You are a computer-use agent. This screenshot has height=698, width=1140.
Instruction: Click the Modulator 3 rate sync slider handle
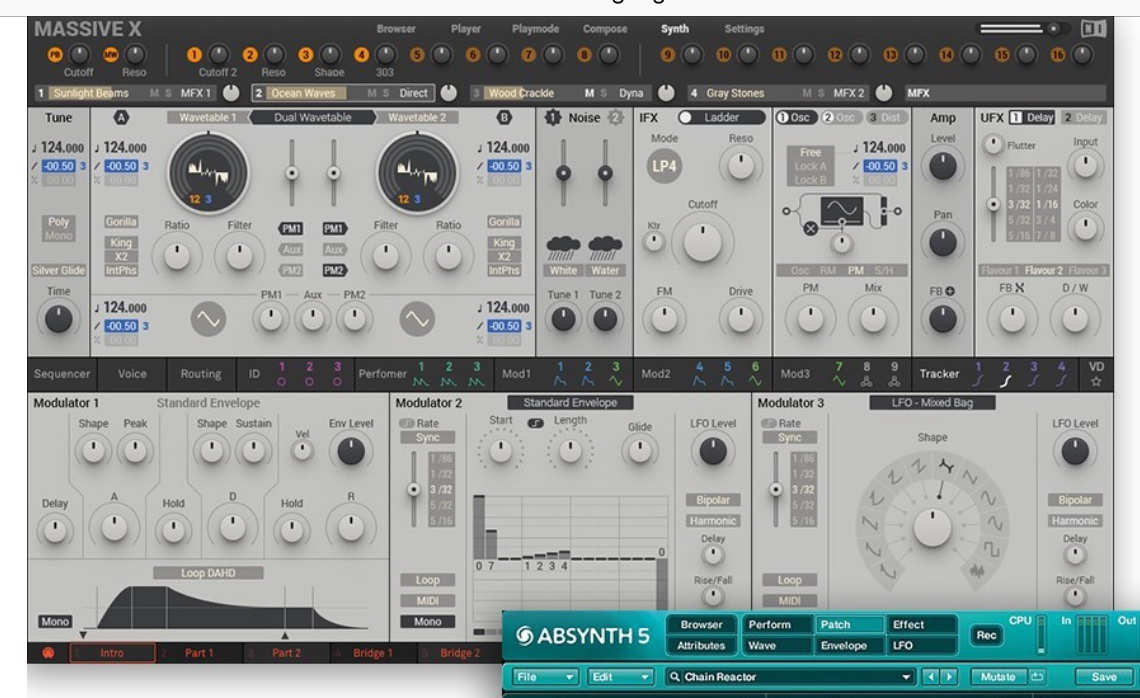[x=776, y=489]
